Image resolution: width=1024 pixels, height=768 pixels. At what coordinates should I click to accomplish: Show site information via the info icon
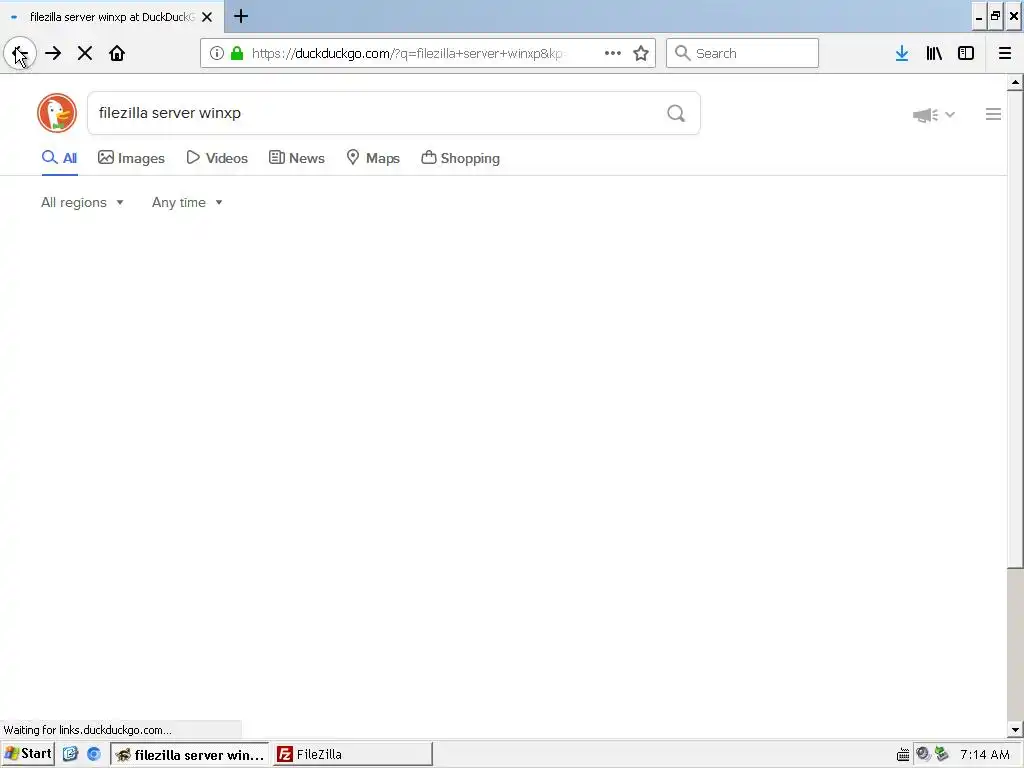[x=217, y=54]
